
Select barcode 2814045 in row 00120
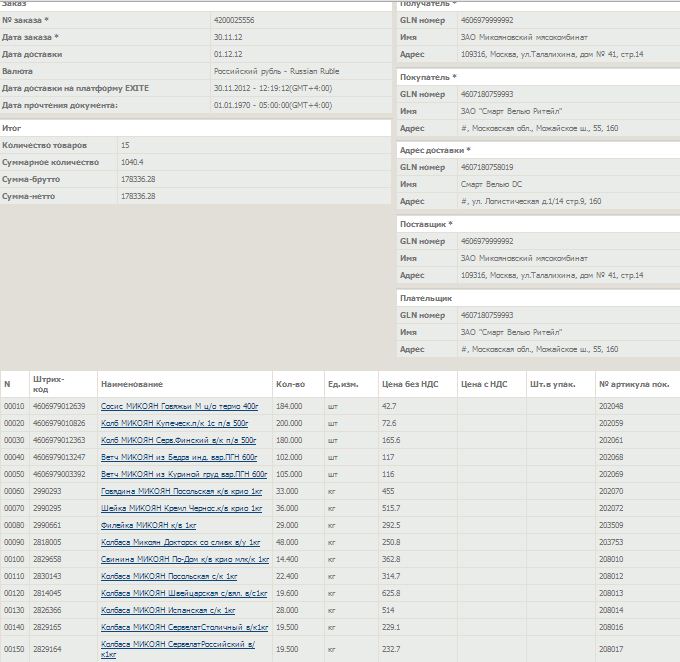(x=47, y=593)
